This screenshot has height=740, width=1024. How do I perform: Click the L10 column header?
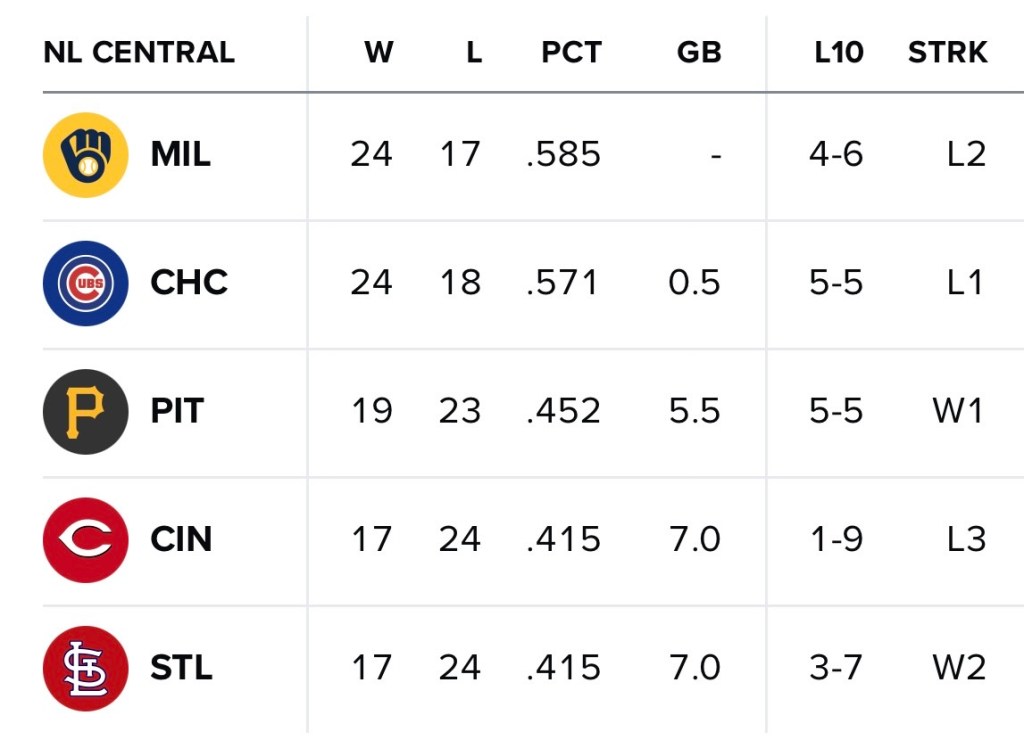coord(838,52)
